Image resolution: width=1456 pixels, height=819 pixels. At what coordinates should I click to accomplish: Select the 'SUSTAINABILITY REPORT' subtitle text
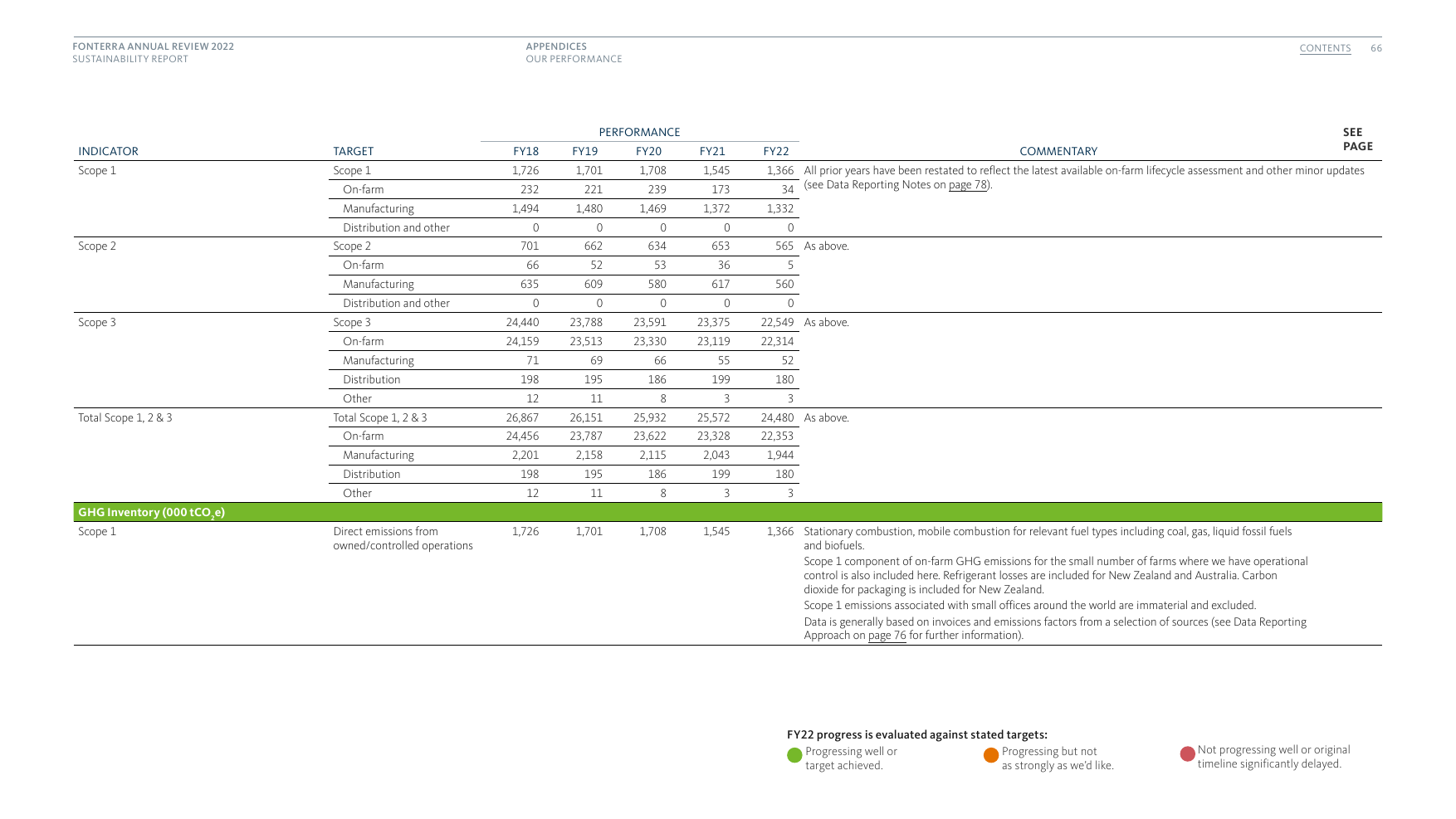pyautogui.click(x=130, y=59)
